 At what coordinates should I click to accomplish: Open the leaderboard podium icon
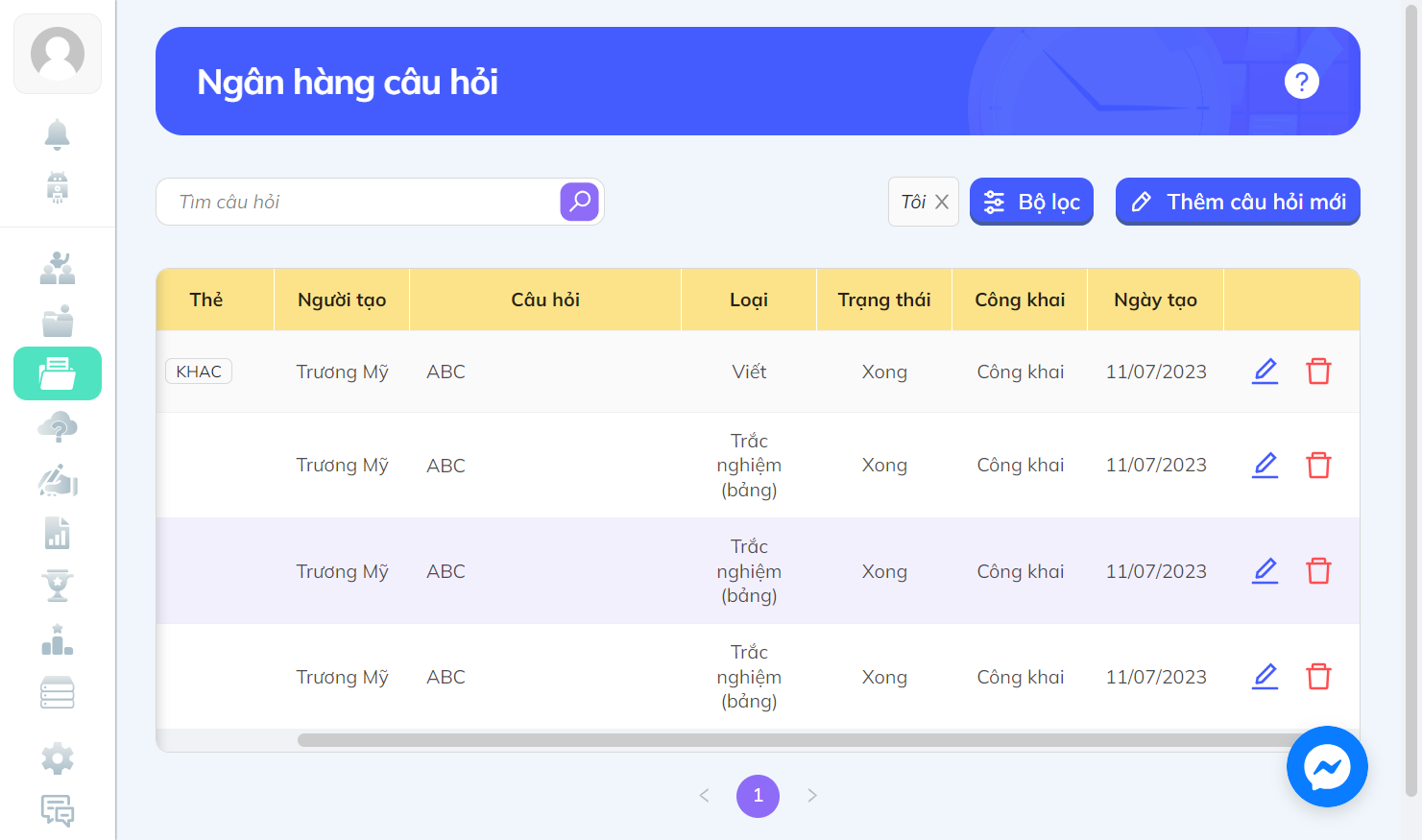pos(58,639)
